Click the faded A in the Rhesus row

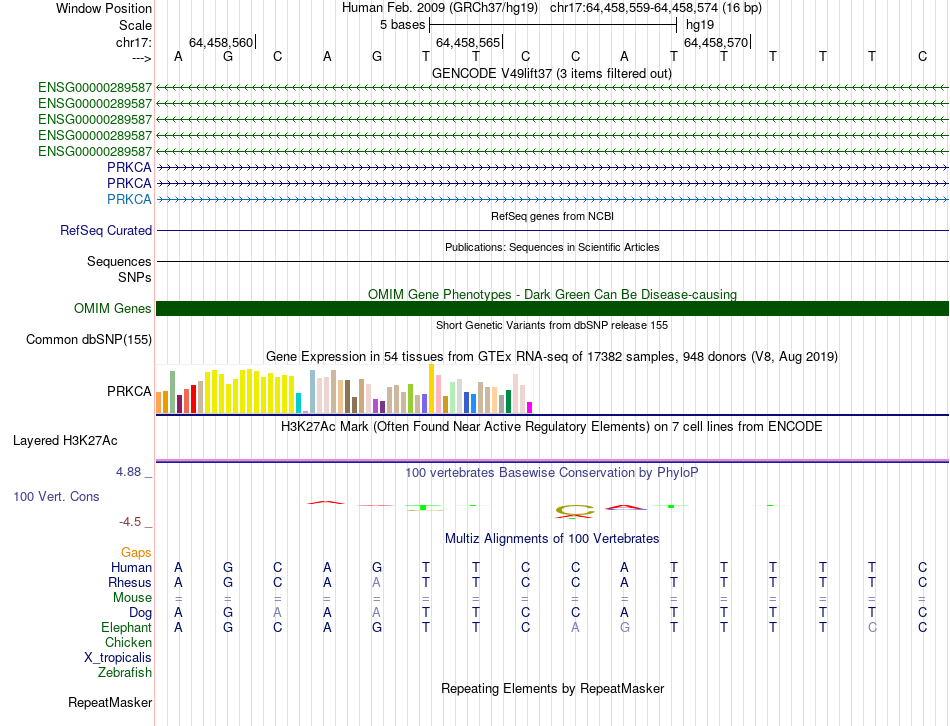coord(376,582)
